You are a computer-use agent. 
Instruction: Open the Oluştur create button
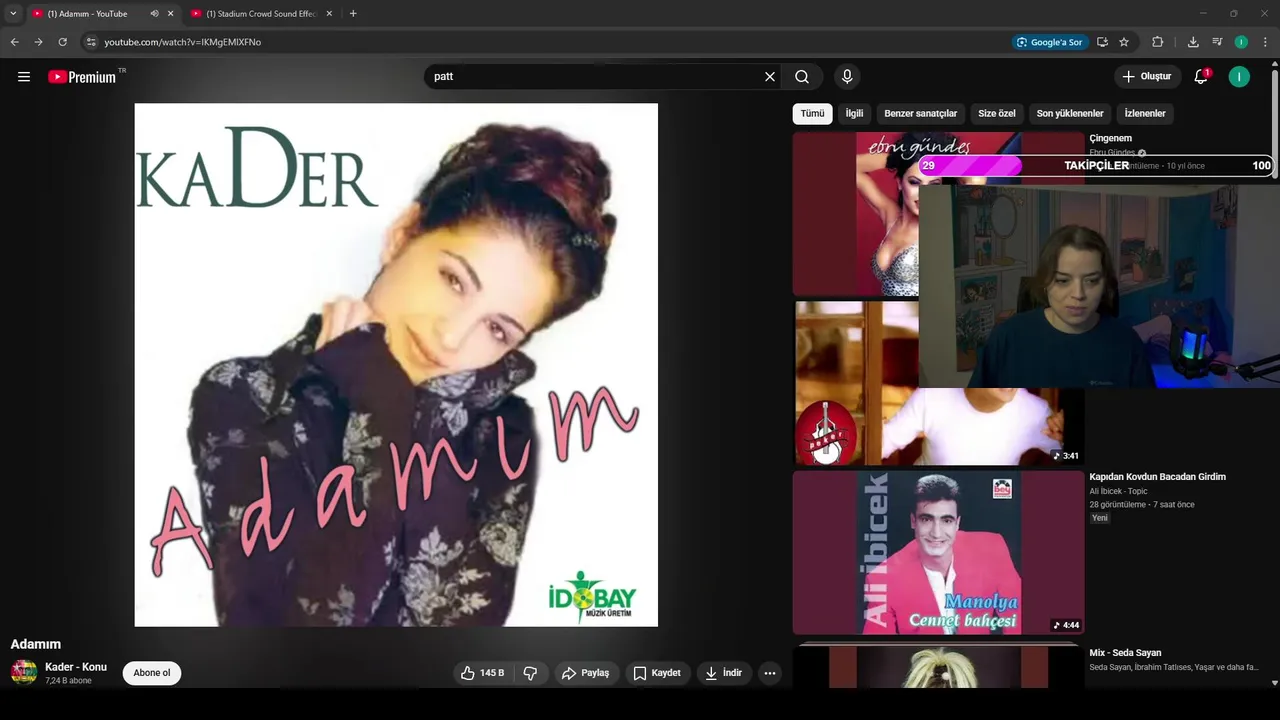(1148, 77)
